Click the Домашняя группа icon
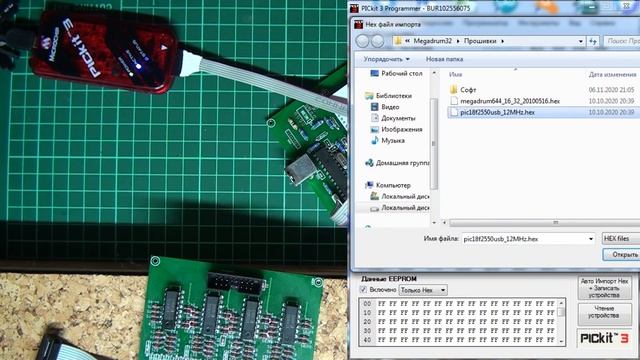The height and width of the screenshot is (360, 640). (x=369, y=163)
